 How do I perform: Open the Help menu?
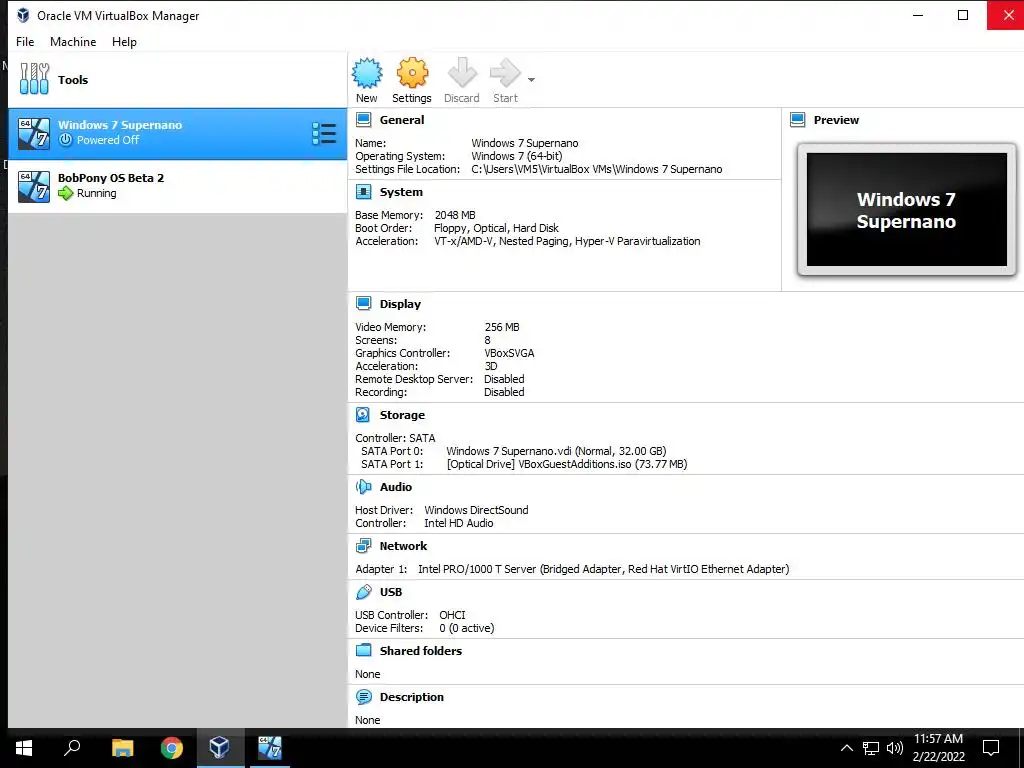coord(124,42)
